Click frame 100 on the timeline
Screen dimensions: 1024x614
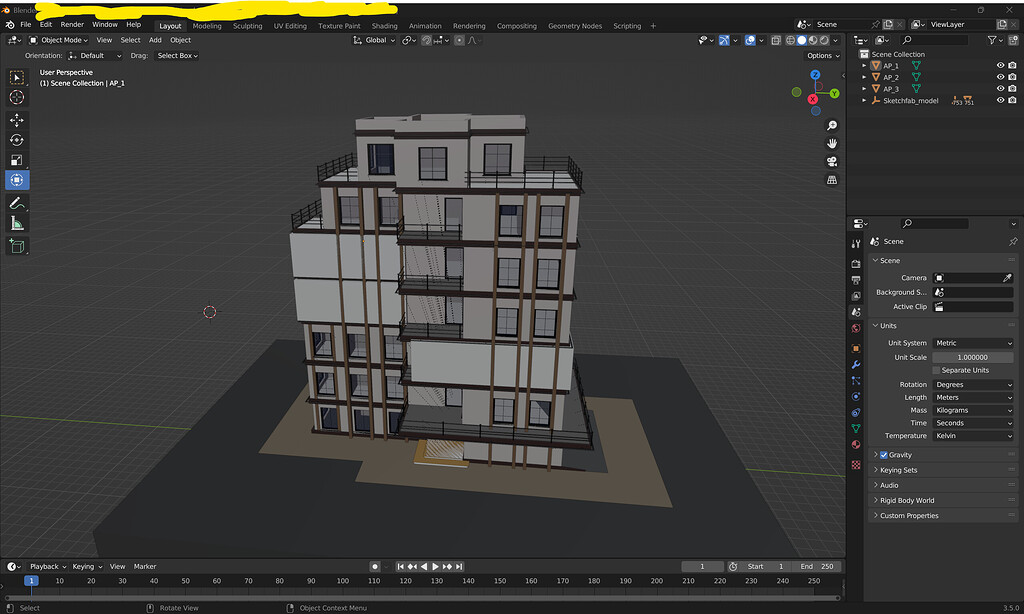click(343, 581)
